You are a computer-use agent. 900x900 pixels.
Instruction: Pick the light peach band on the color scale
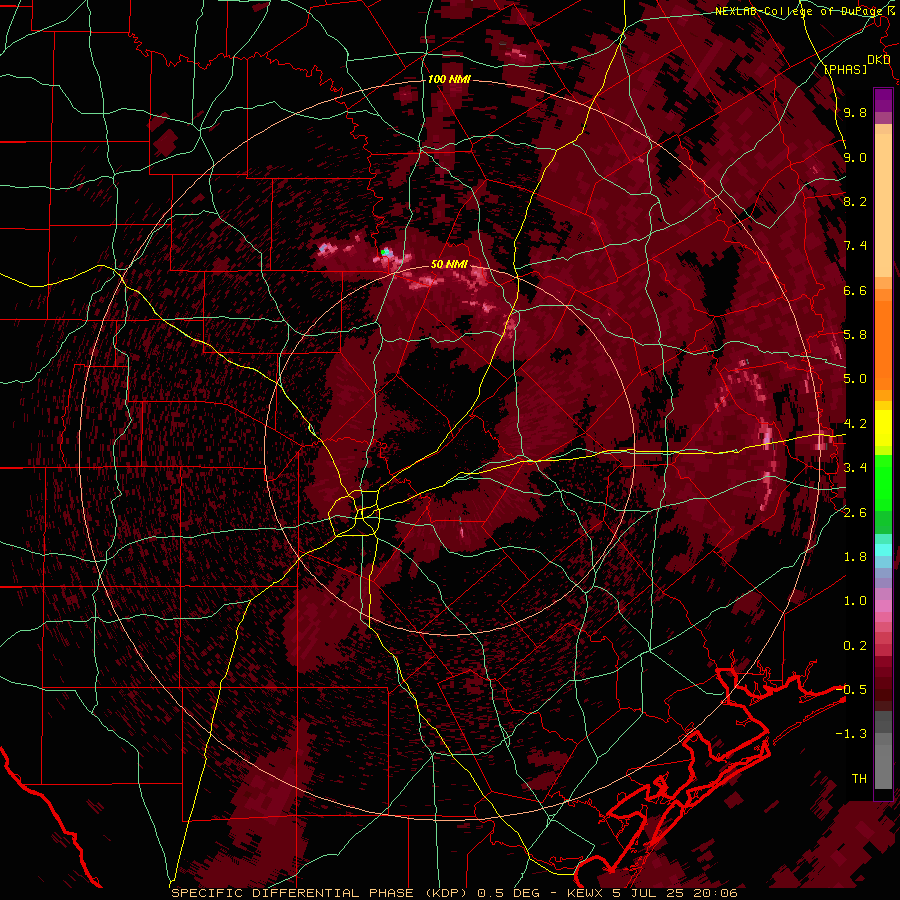pyautogui.click(x=883, y=207)
